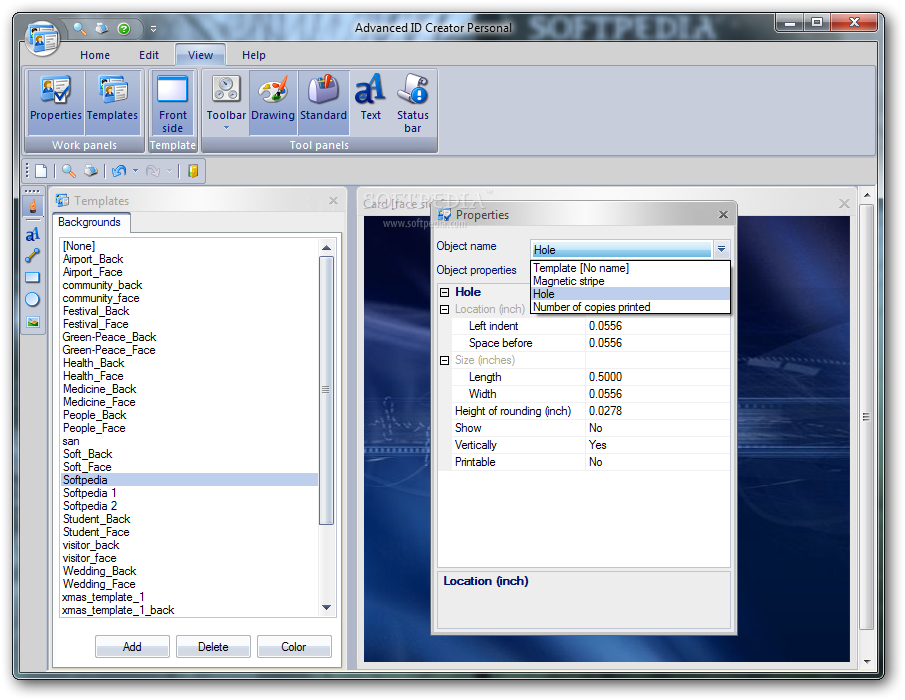Switch to the Front side template
The height and width of the screenshot is (700, 905).
coord(173,103)
